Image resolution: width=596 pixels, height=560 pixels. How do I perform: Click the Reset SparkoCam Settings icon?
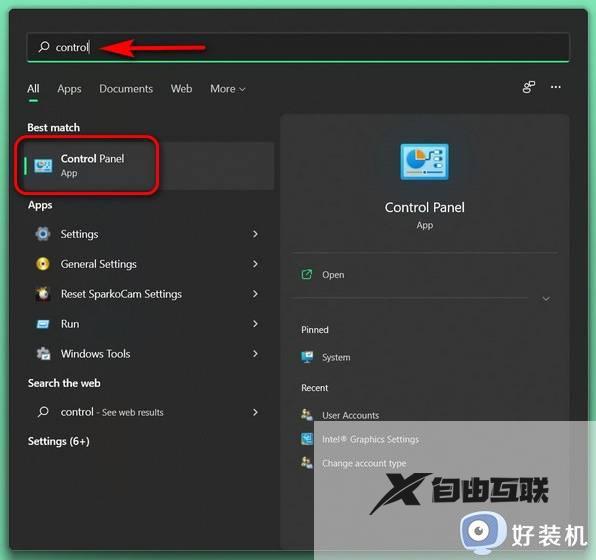coord(43,293)
